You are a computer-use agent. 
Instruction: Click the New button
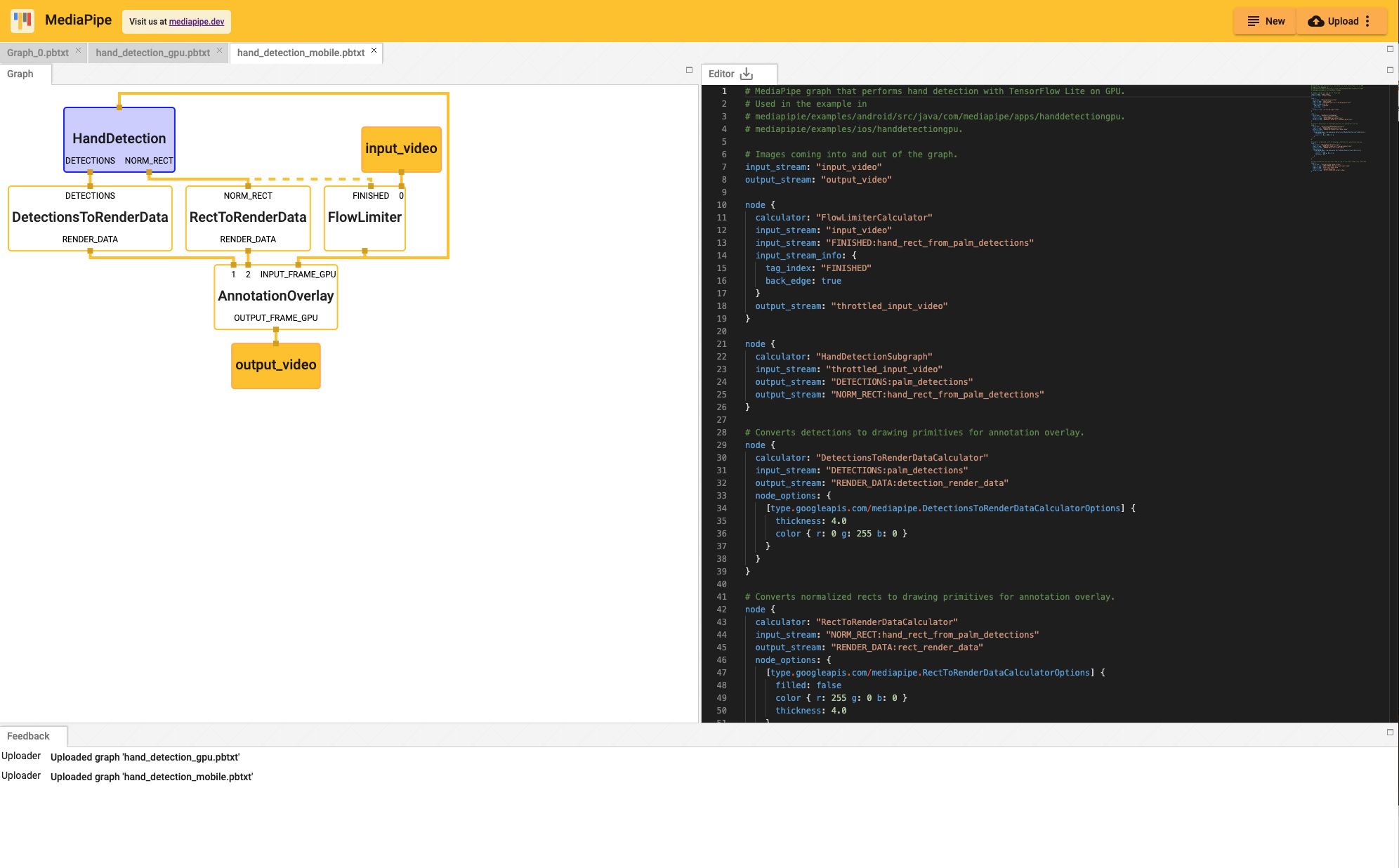[x=1264, y=21]
